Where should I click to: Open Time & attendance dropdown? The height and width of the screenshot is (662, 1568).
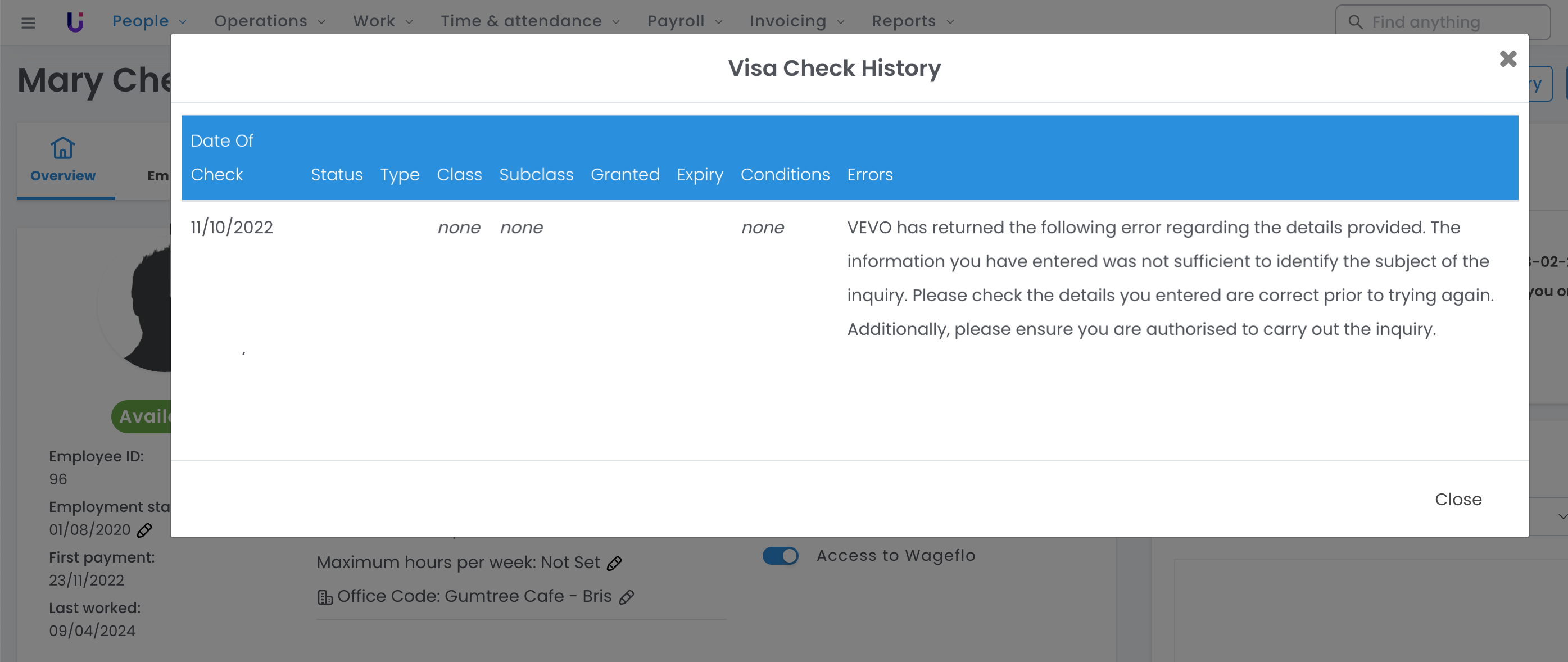coord(529,21)
